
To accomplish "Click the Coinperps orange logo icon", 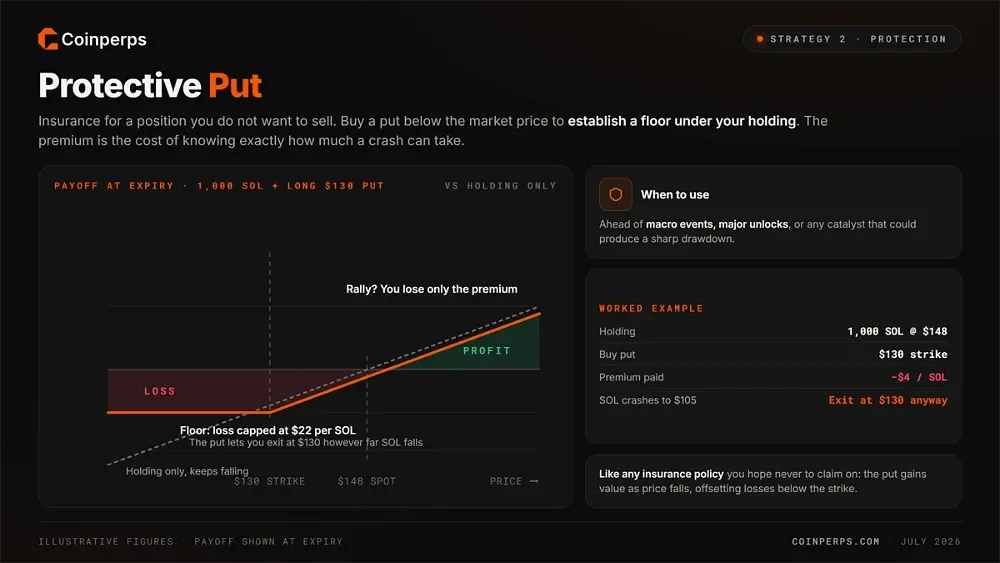I will click(x=48, y=39).
